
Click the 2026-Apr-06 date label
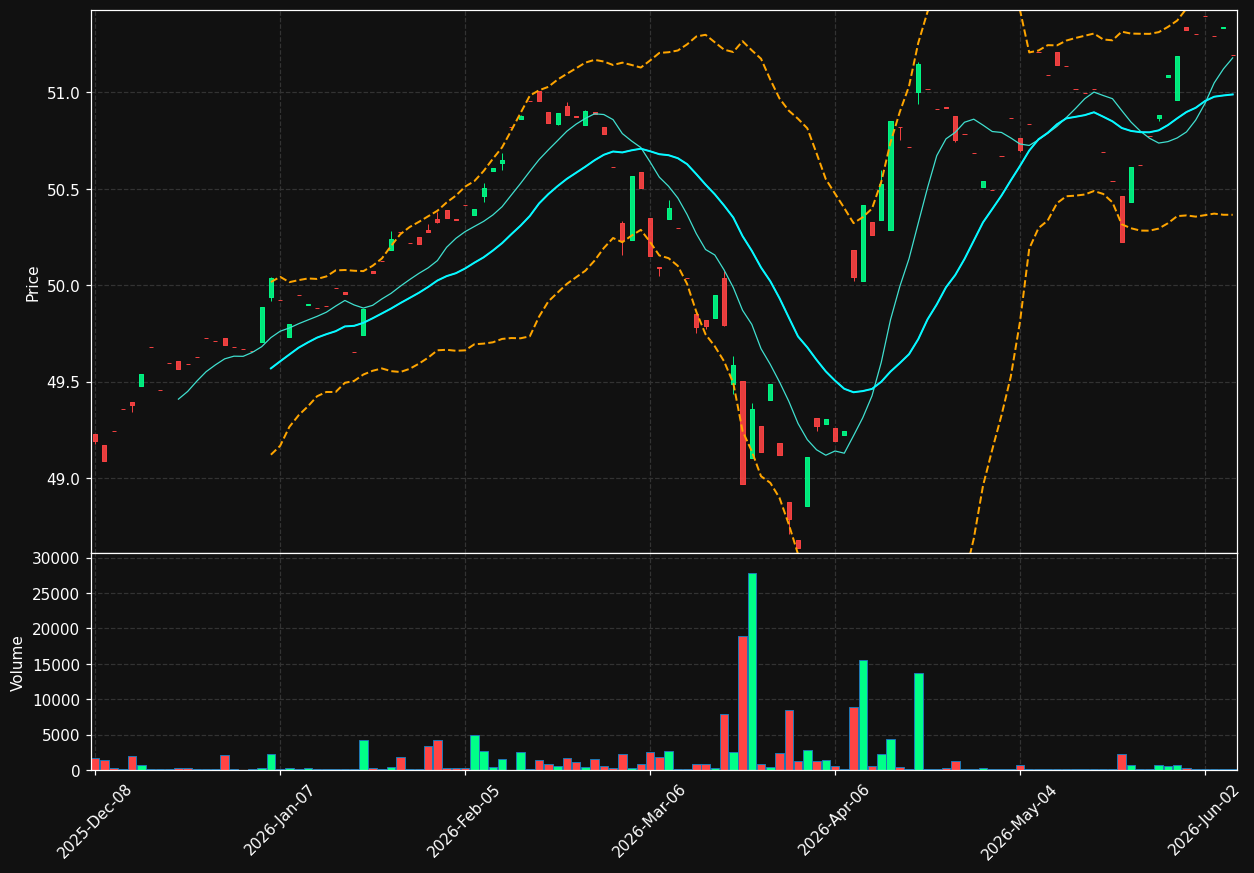[x=835, y=821]
